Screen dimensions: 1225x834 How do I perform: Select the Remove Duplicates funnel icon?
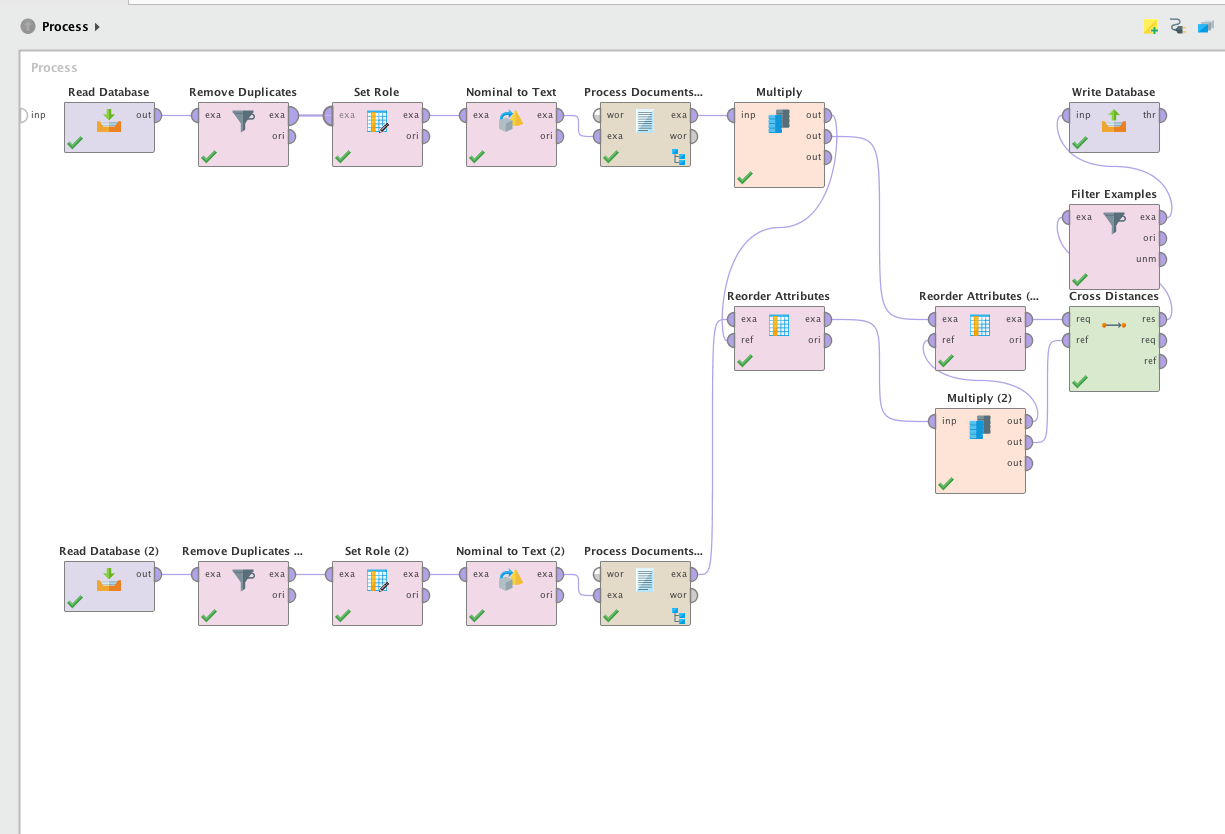click(243, 121)
